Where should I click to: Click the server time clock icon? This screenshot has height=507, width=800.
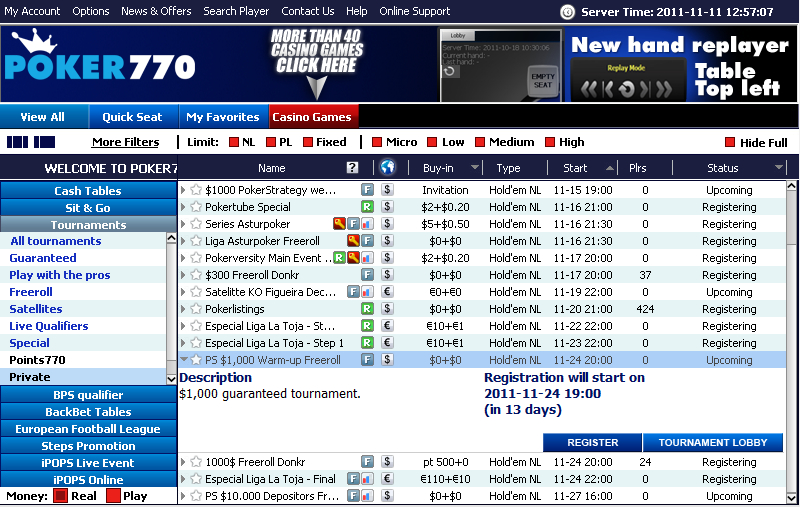click(x=567, y=12)
